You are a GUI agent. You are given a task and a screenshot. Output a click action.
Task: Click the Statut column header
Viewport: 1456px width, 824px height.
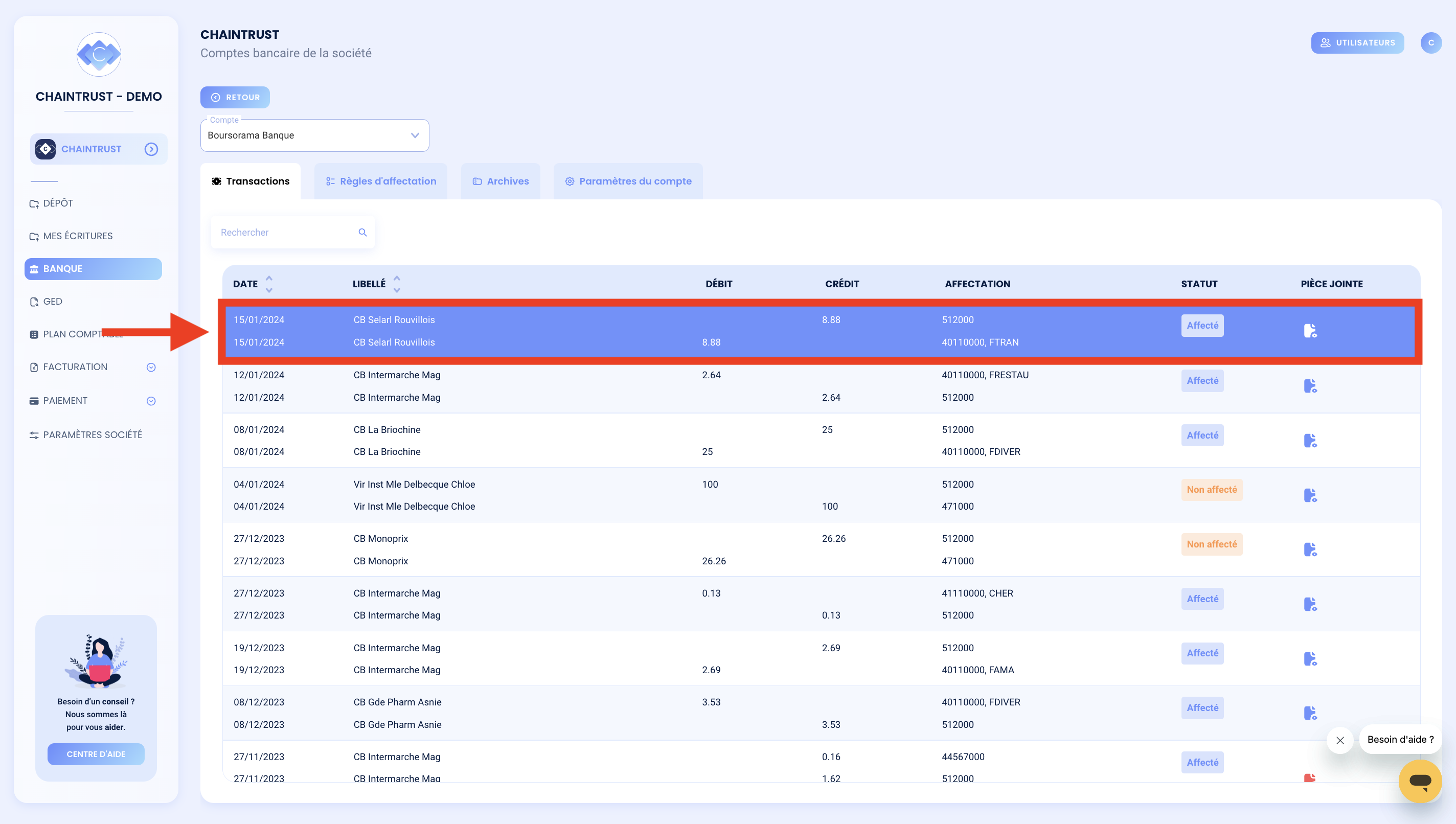[x=1199, y=284]
